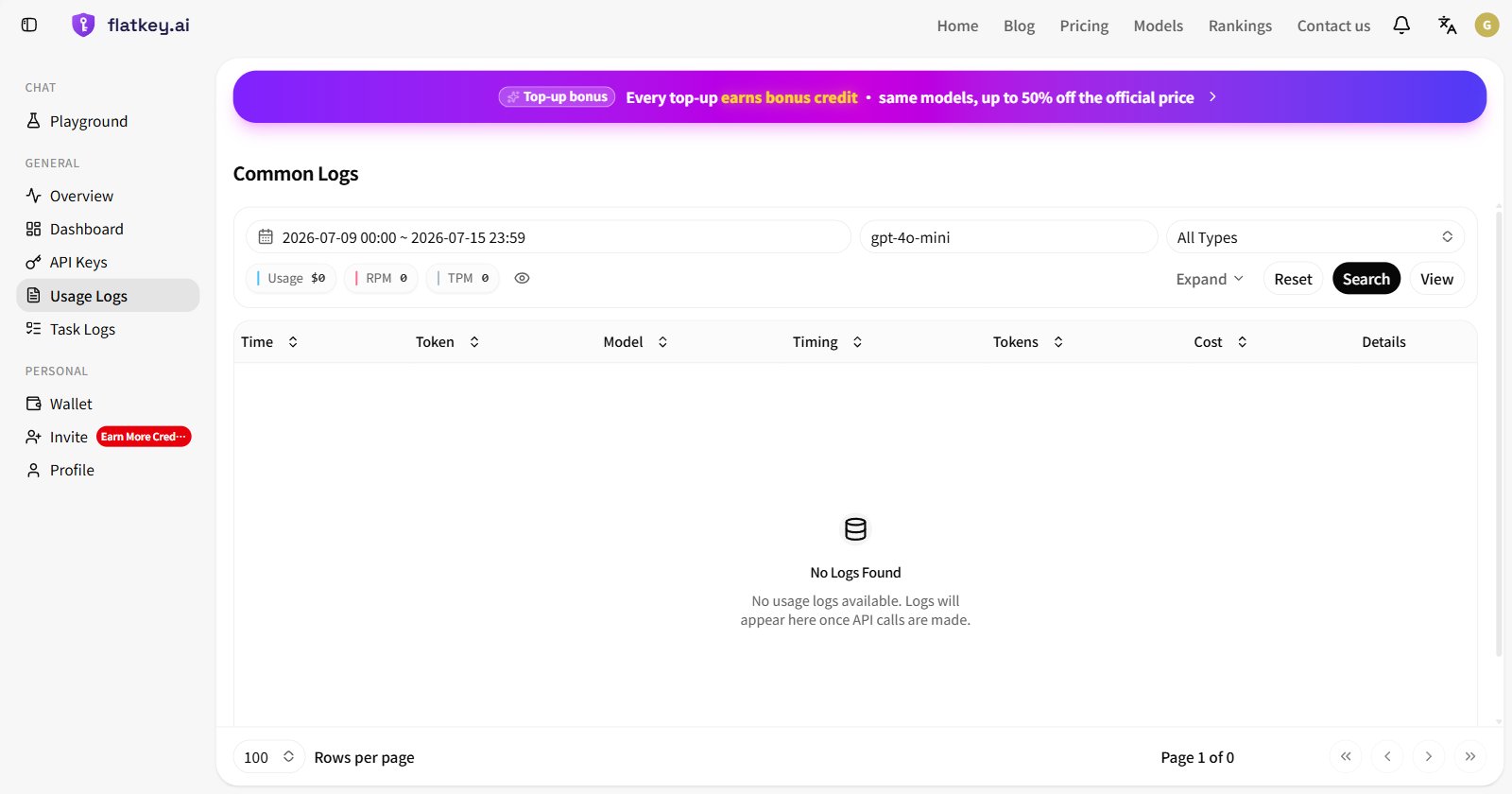Open the language translation switcher
This screenshot has width=1512, height=794.
1447,26
